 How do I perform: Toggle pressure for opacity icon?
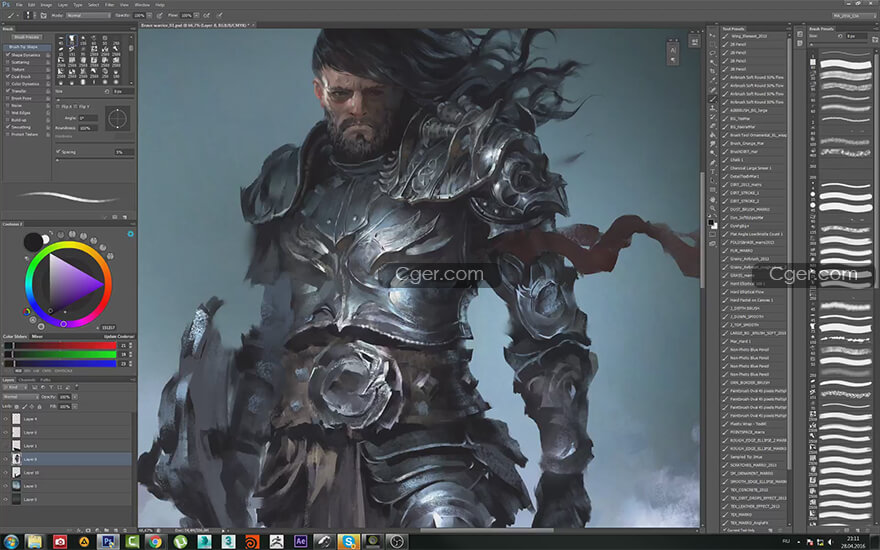160,15
